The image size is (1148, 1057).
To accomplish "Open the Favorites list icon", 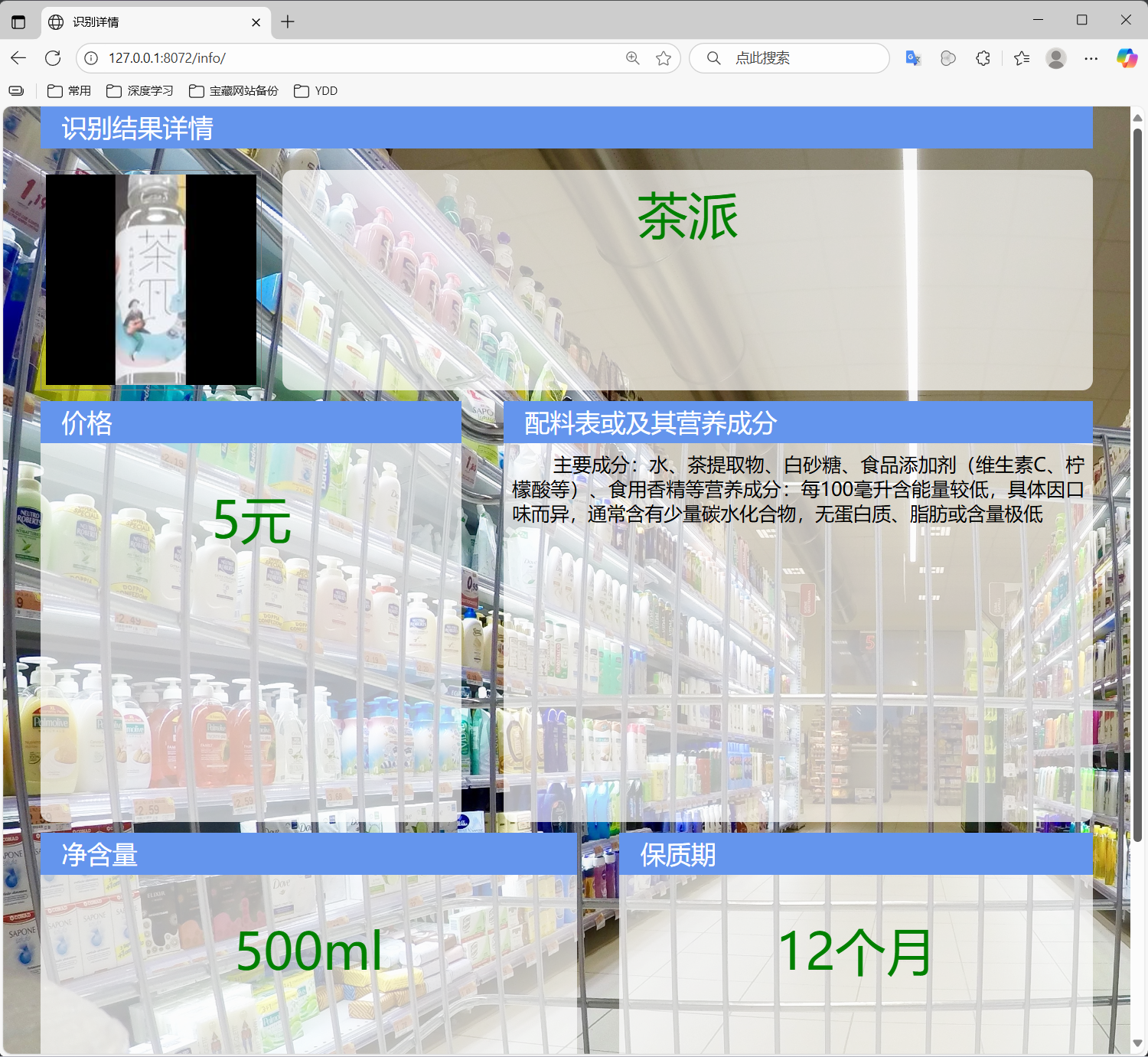I will (x=1022, y=58).
